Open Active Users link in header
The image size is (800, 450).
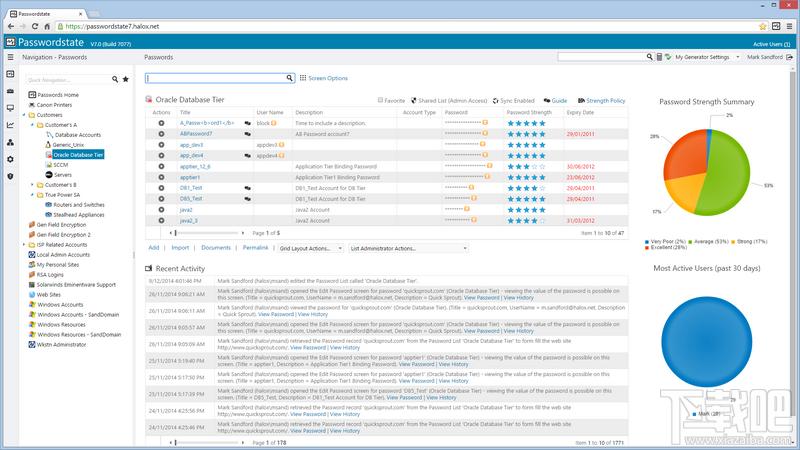click(x=771, y=44)
